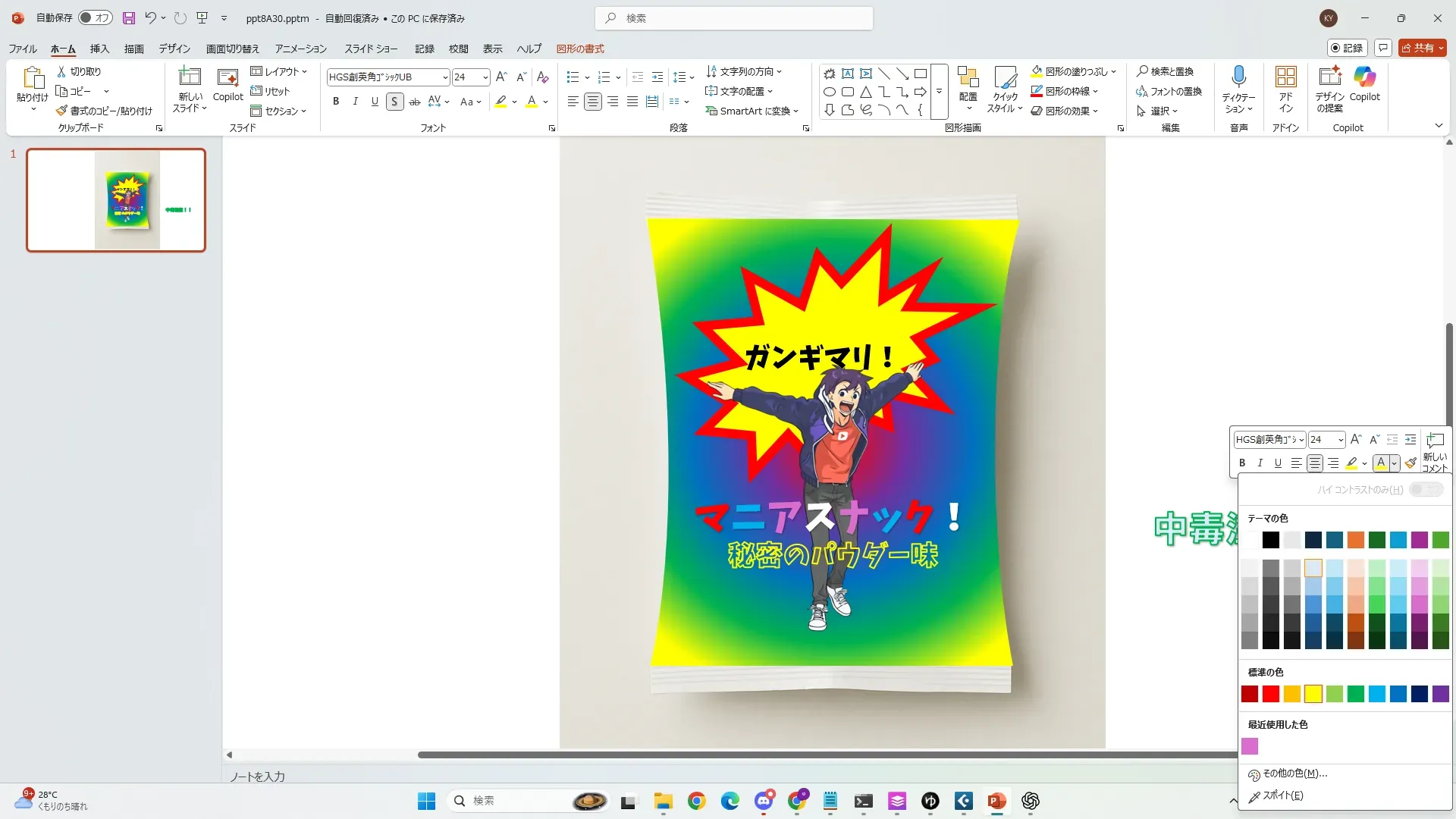Click the Clear All Formatting icon
Viewport: 1456px width, 819px height.
click(x=542, y=77)
